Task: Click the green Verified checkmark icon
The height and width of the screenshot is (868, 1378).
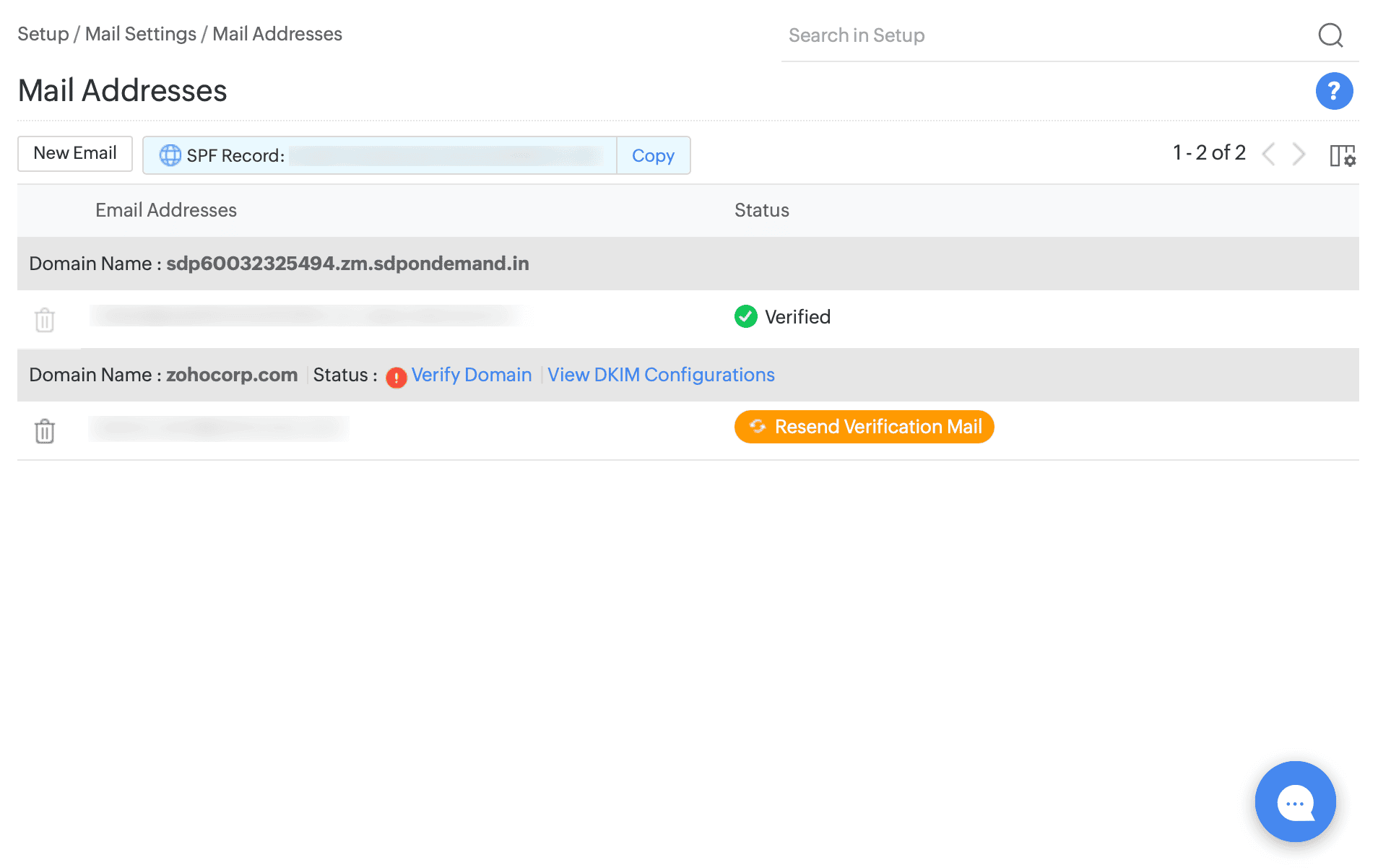Action: point(745,316)
